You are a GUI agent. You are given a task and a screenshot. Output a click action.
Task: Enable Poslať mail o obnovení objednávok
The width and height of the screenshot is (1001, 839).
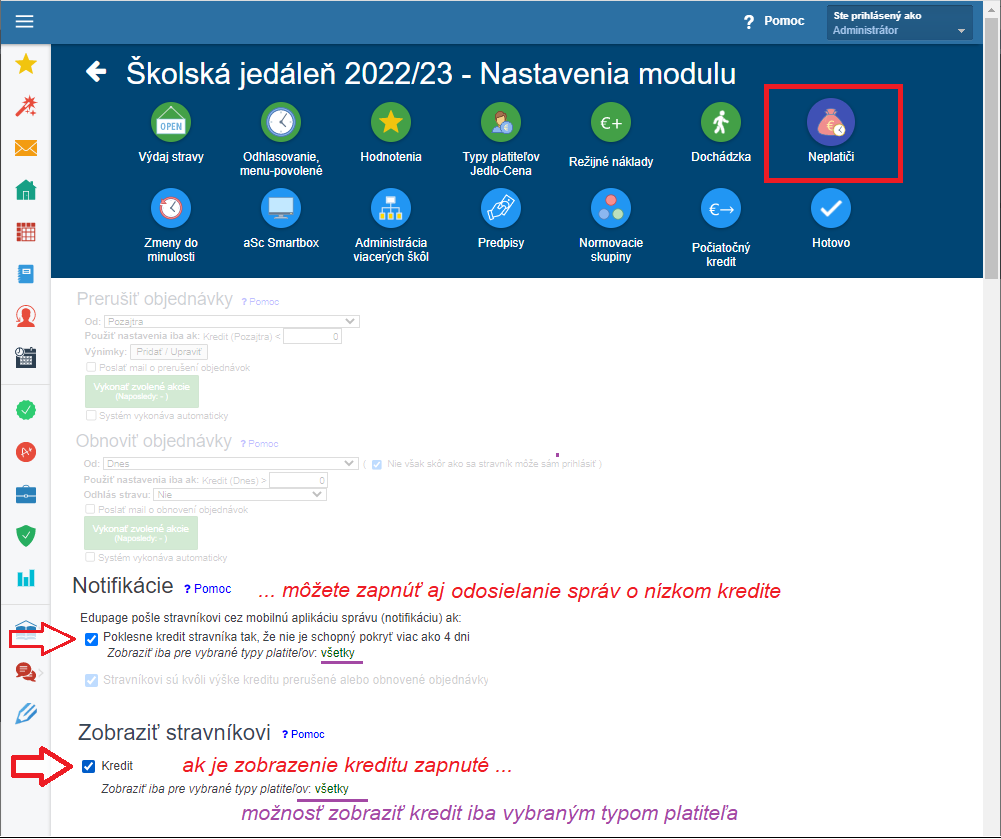coord(89,509)
